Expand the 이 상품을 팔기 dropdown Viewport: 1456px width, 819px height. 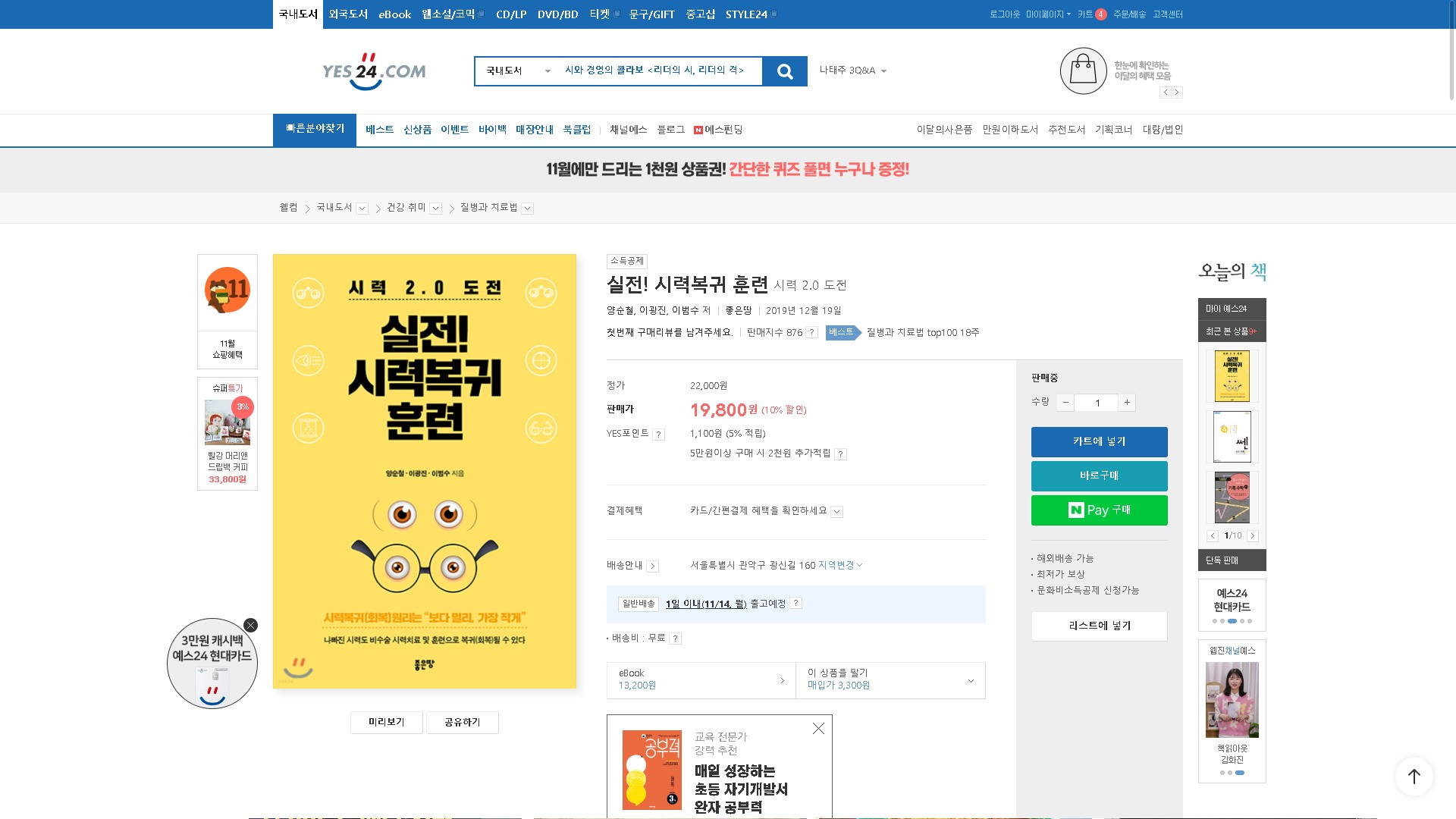[970, 680]
